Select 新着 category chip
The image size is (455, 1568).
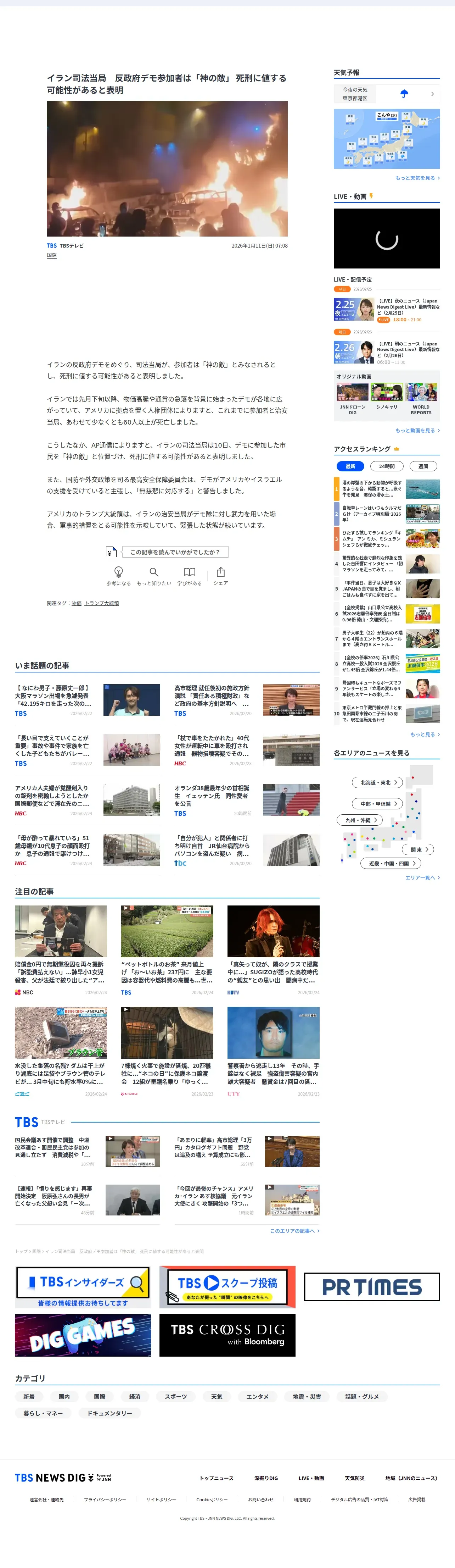click(29, 1396)
